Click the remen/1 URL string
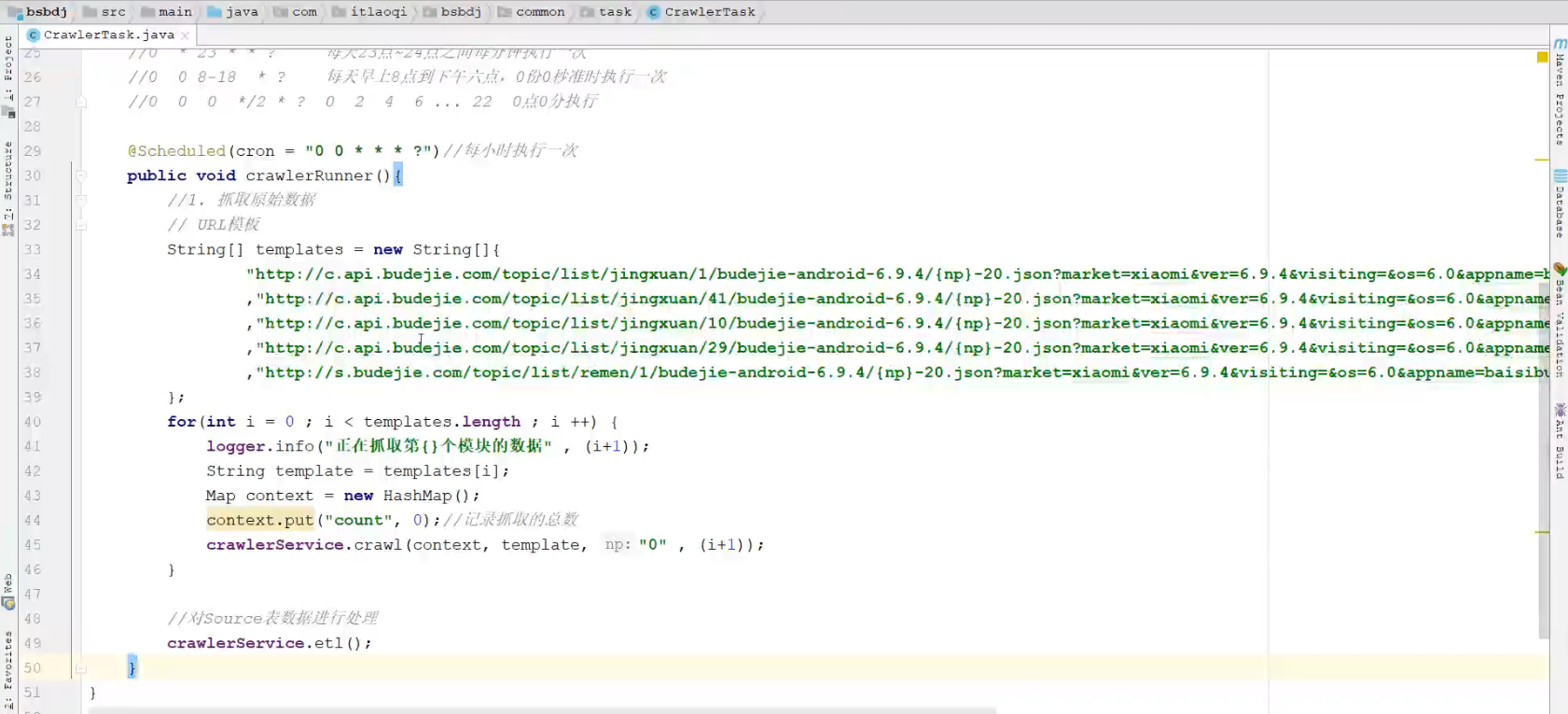The image size is (1568, 714). click(903, 372)
